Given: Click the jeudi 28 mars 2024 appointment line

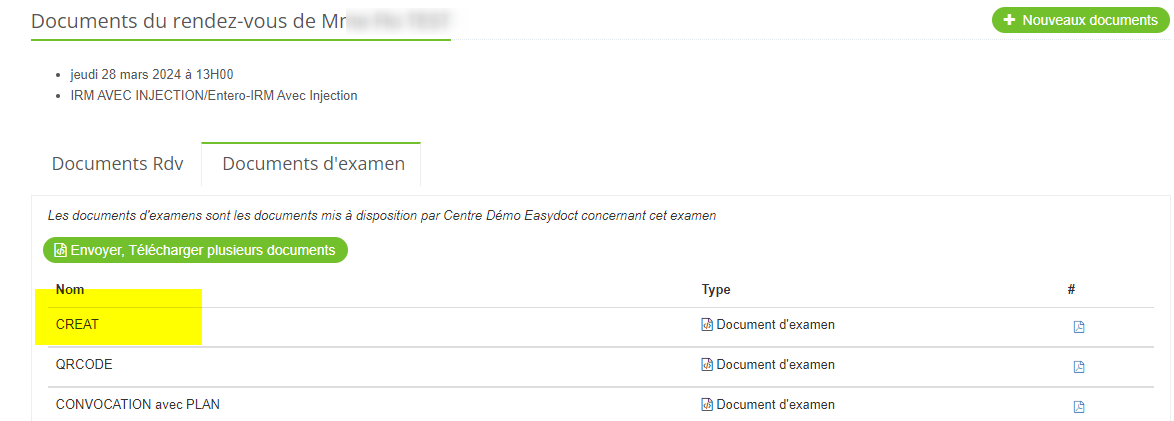Looking at the screenshot, I should click(x=152, y=75).
